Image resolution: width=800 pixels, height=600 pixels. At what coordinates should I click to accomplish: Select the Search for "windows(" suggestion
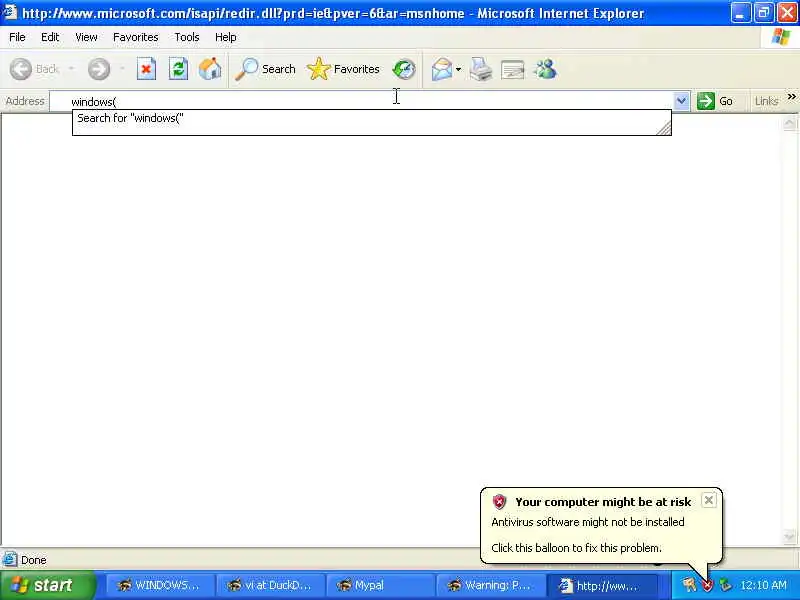[x=371, y=118]
